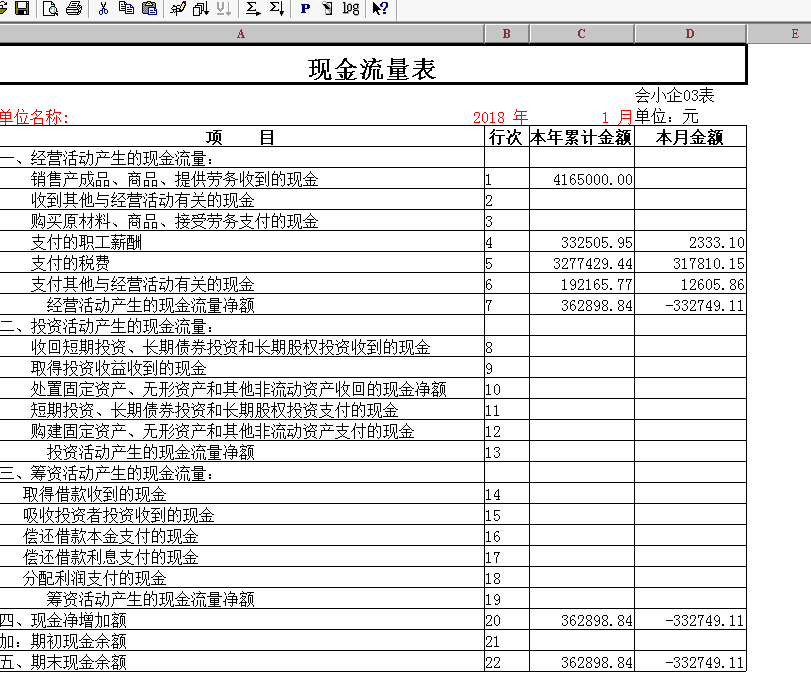Click 三、筹资活动产生的现金流量 section row
The width and height of the screenshot is (811, 688).
click(241, 473)
